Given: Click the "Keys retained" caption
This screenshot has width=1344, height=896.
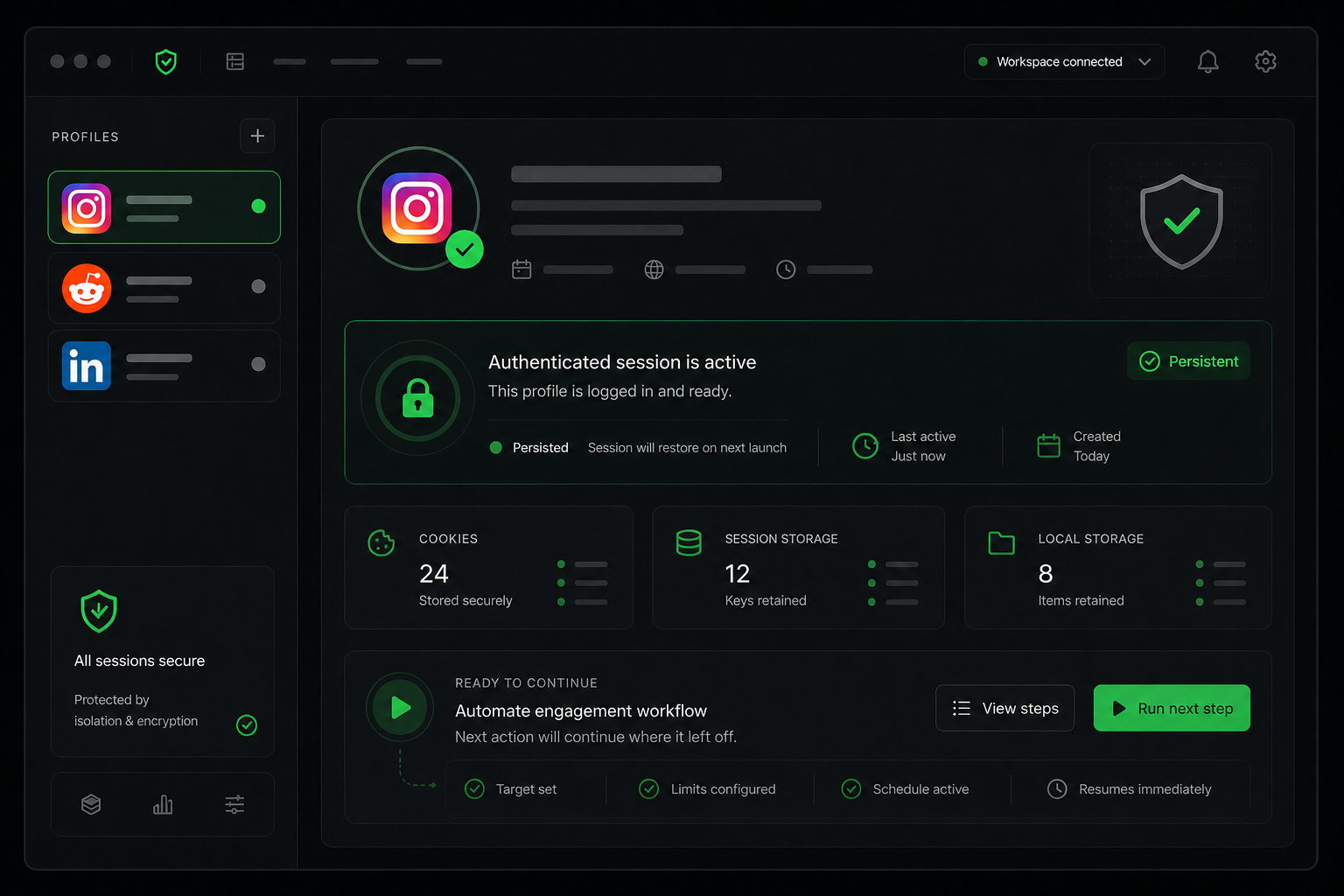Looking at the screenshot, I should (766, 600).
